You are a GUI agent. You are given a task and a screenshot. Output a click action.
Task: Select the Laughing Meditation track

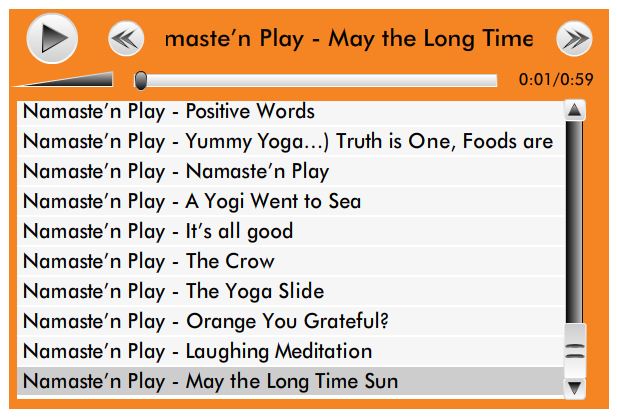pos(197,351)
